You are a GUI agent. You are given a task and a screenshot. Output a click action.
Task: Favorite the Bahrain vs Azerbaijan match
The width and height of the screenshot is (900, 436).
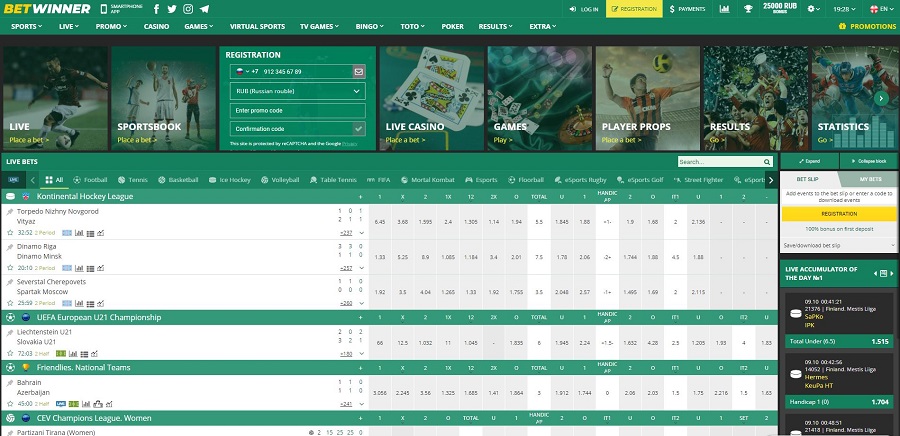pyautogui.click(x=10, y=404)
